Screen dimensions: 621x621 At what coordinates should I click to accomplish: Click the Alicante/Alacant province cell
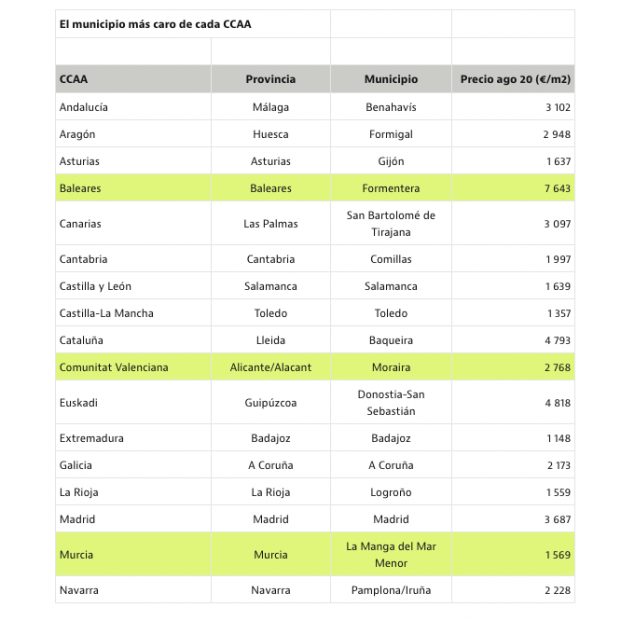(x=270, y=367)
